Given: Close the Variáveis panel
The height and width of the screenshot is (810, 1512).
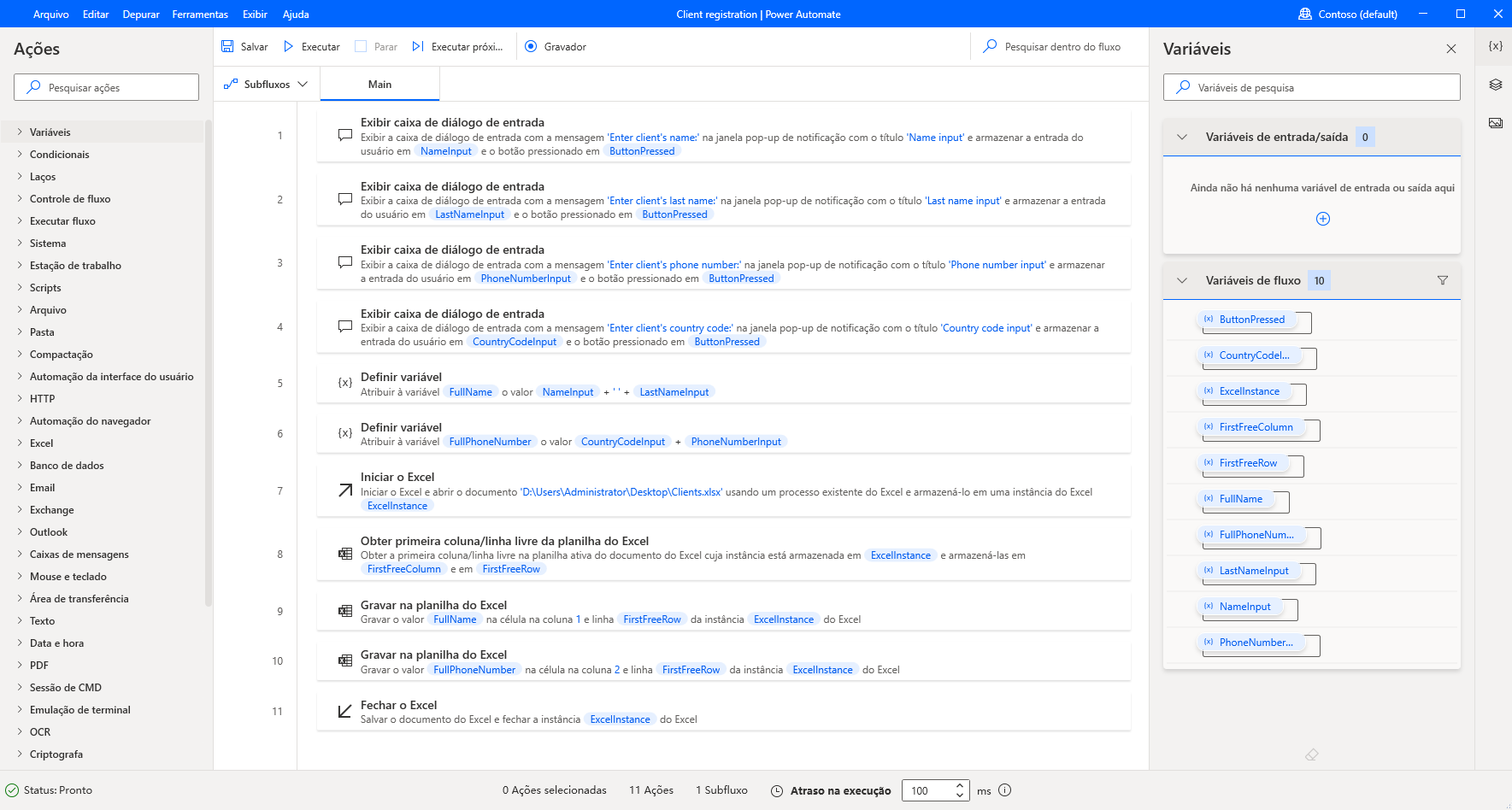Looking at the screenshot, I should point(1451,49).
